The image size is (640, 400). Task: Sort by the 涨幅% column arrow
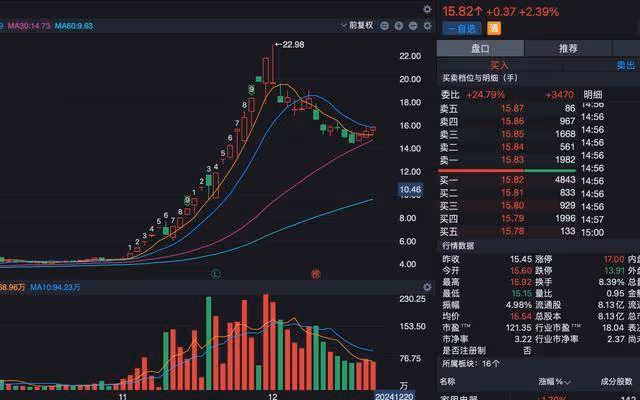coord(567,382)
